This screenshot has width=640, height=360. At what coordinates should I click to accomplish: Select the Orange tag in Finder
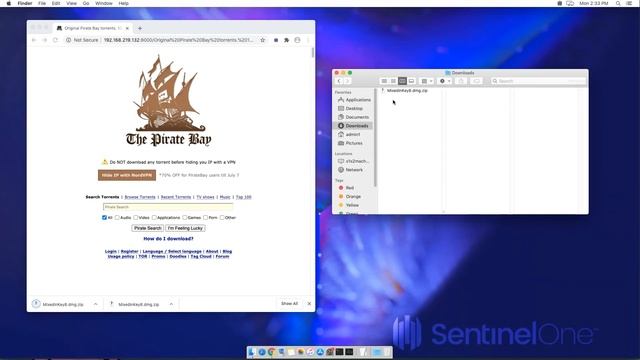350,196
